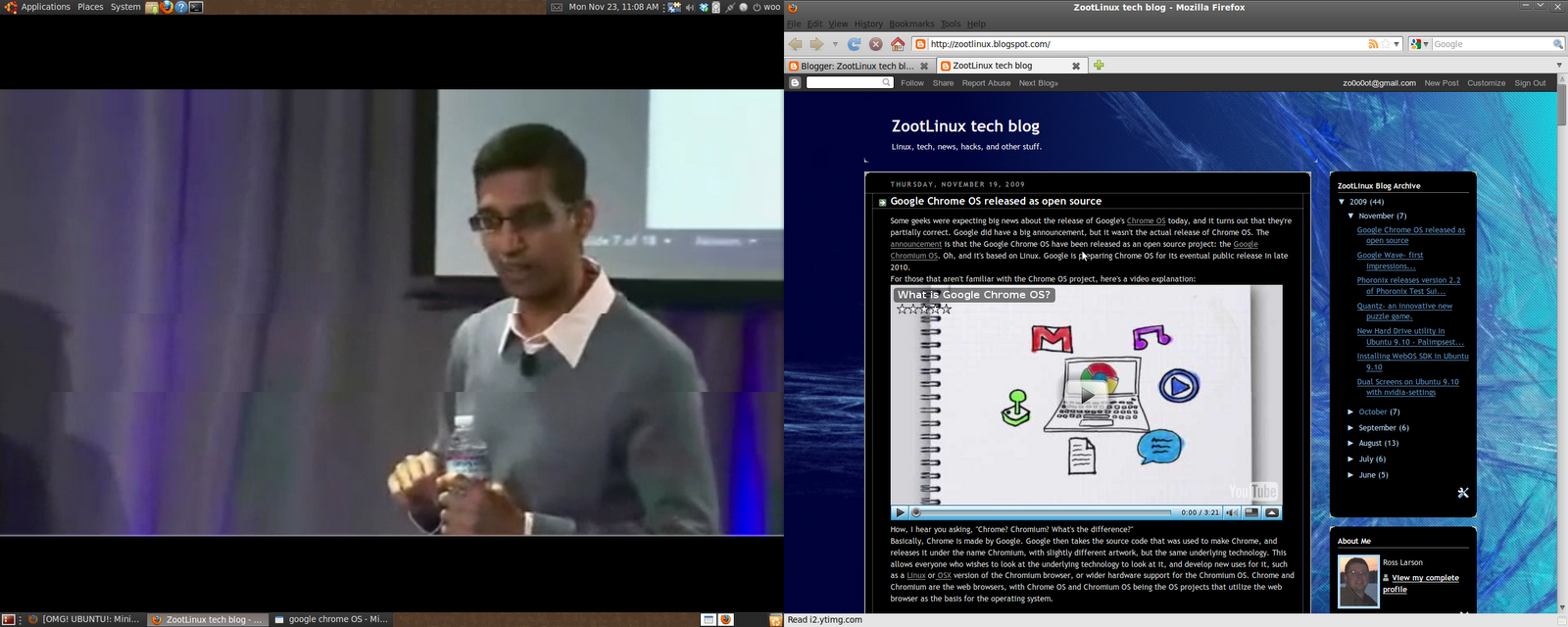Viewport: 1568px width, 627px height.
Task: Rate the YouTube video with stars
Action: [924, 309]
